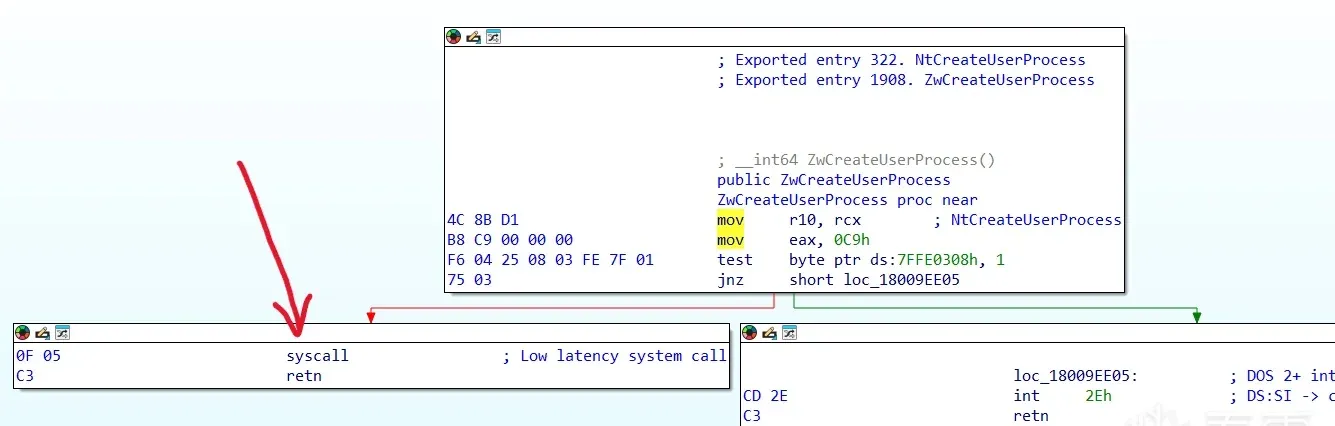
Task: Click 'retn' in the int 2Eh node
Action: 1031,416
